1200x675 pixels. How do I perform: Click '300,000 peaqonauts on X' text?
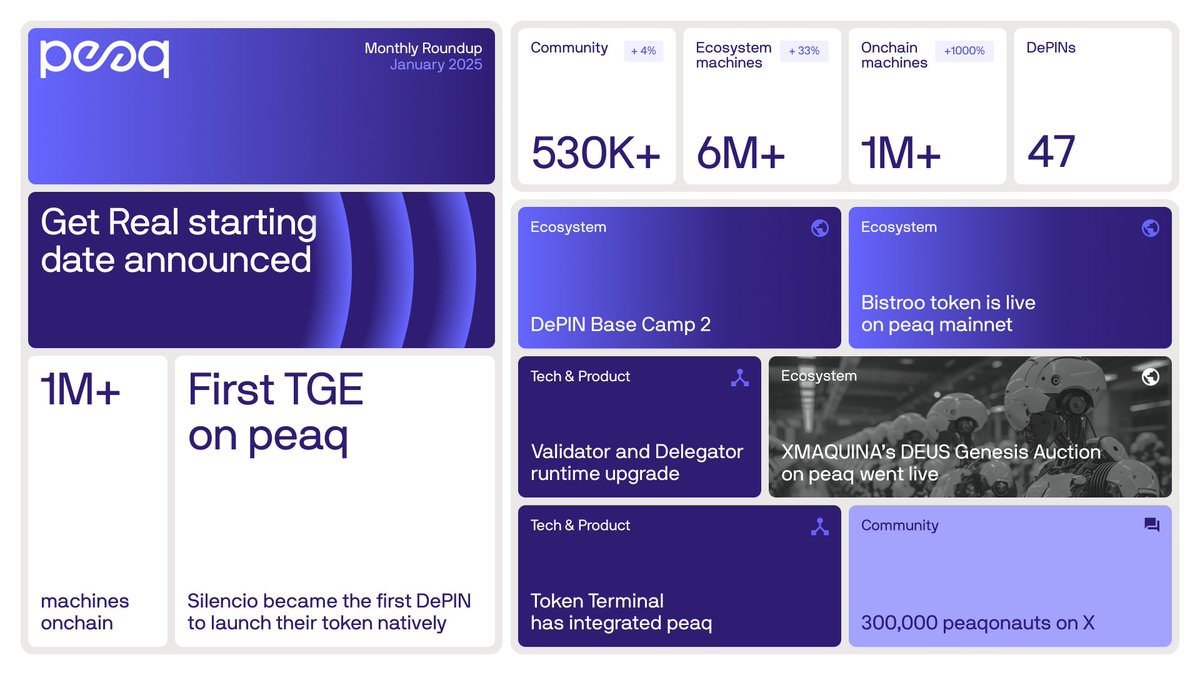tap(978, 623)
